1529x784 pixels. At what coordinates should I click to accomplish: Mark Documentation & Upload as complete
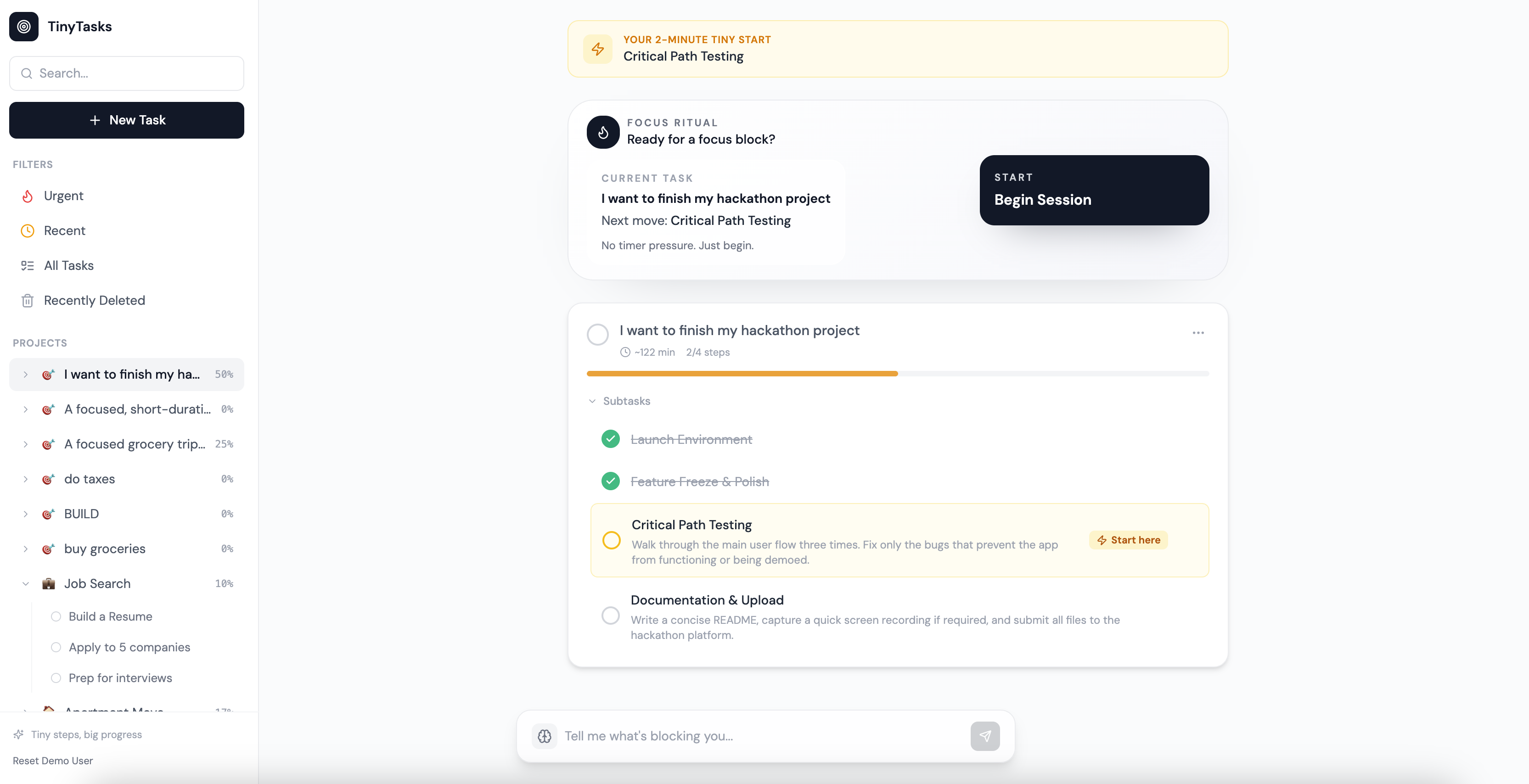pos(611,616)
